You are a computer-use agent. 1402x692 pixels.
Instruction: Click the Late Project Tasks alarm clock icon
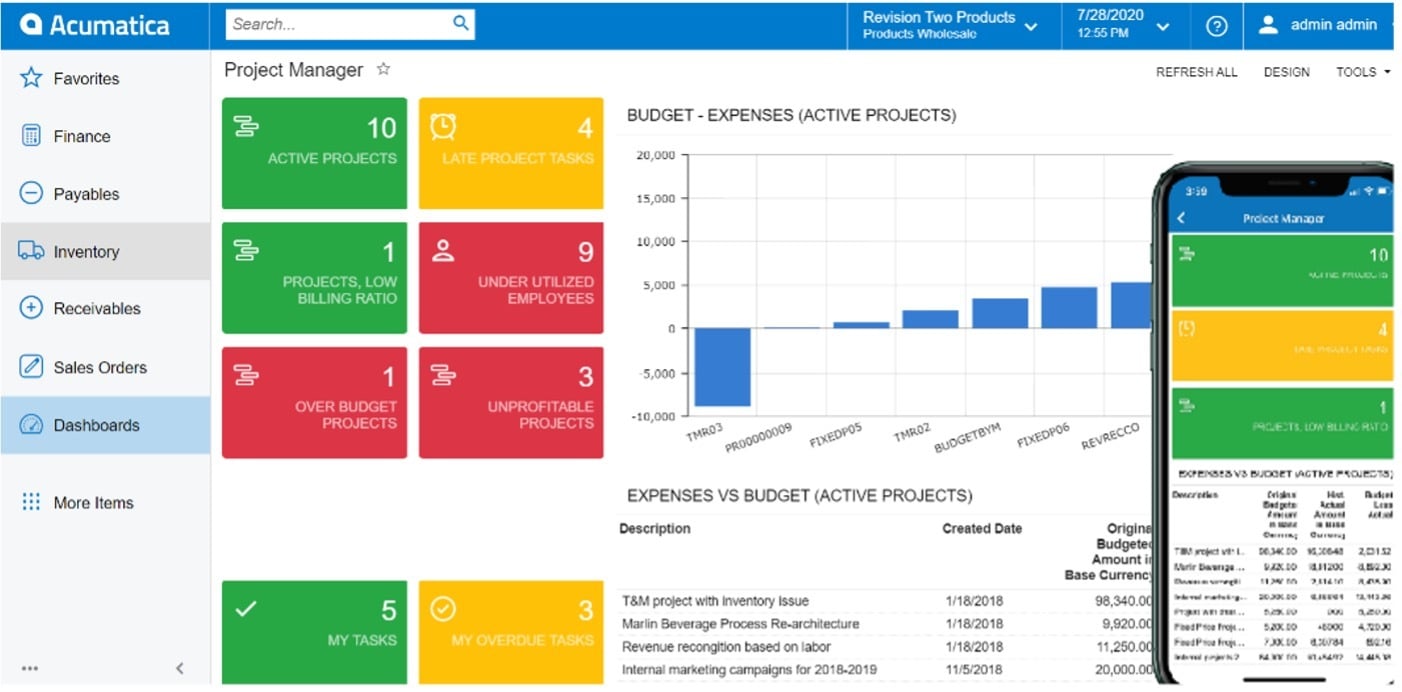pos(443,126)
